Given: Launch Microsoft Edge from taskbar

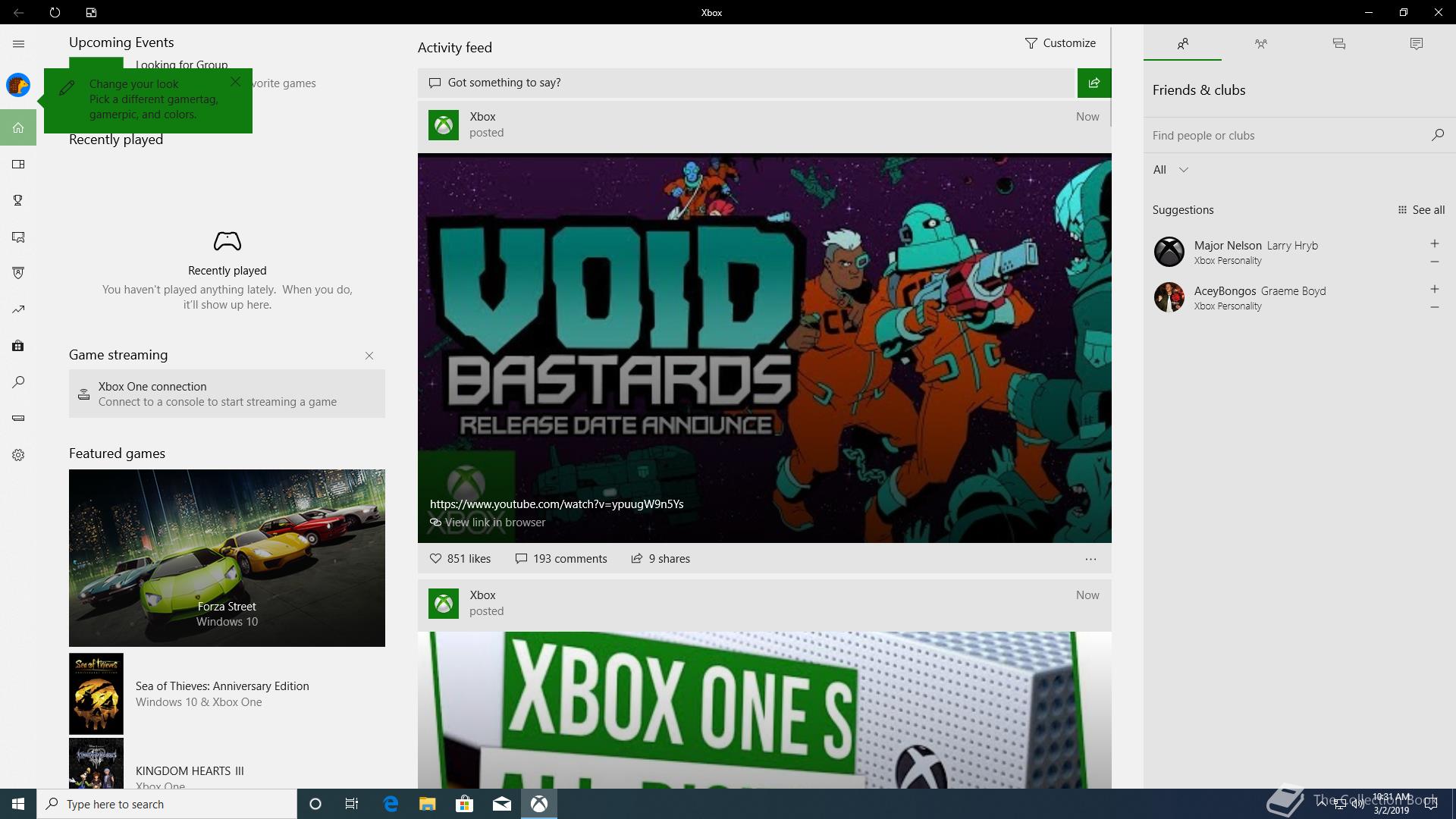Looking at the screenshot, I should [391, 804].
